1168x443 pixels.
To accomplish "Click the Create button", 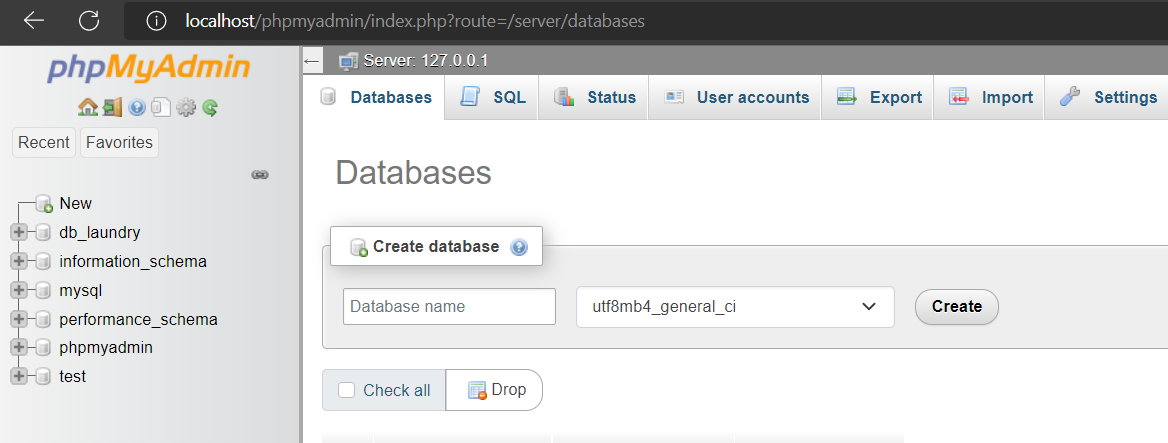I will coord(956,307).
